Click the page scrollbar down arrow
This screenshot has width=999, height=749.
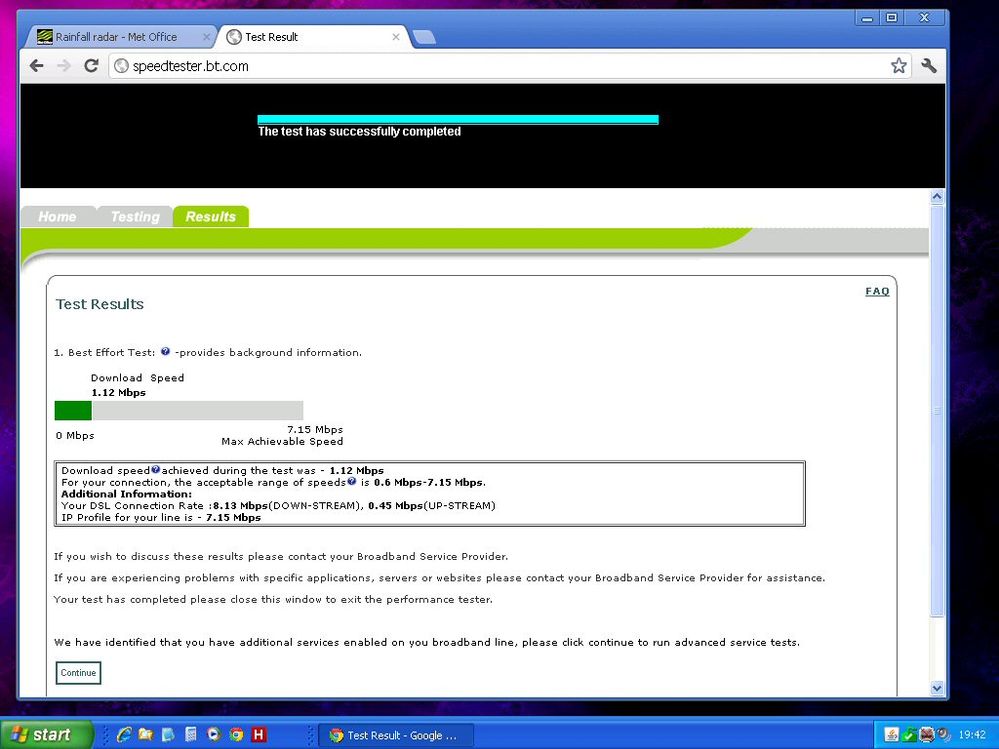pyautogui.click(x=937, y=687)
